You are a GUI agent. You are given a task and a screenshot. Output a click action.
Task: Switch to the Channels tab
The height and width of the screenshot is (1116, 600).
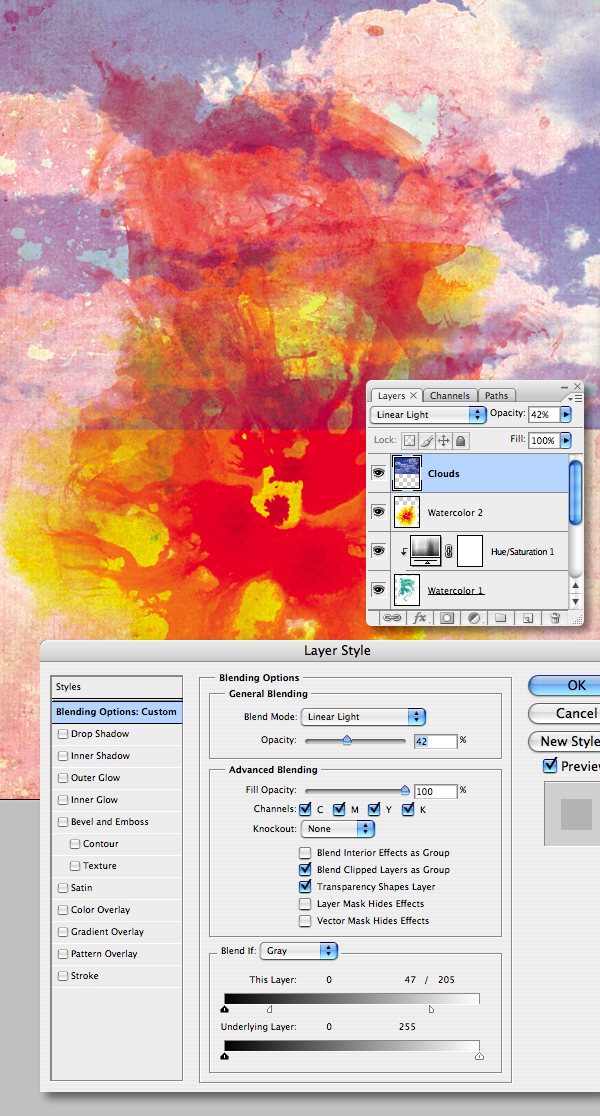pos(450,396)
